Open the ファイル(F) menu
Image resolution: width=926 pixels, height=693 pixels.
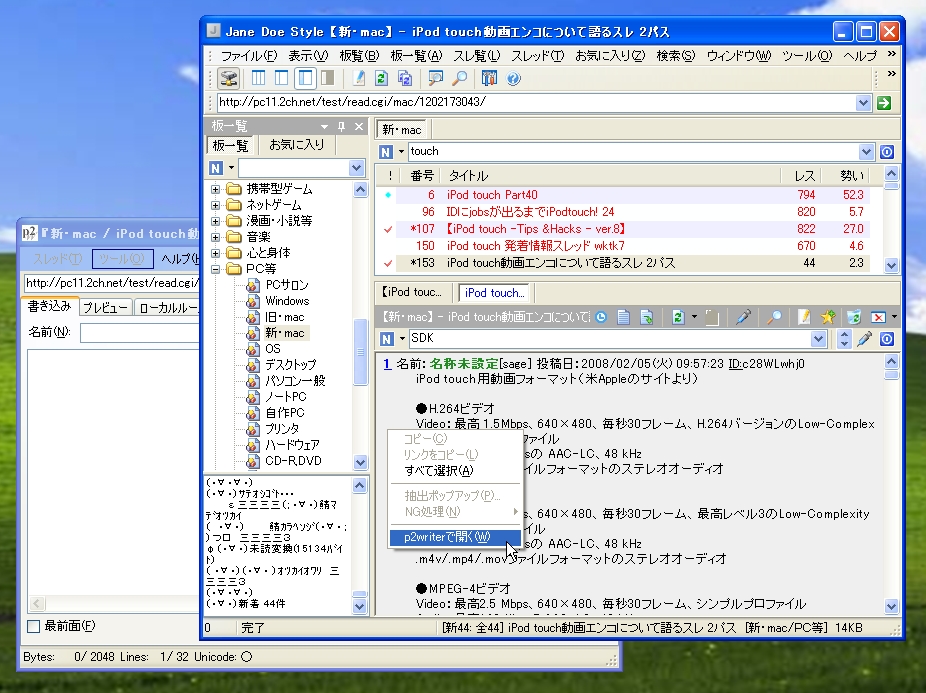249,56
